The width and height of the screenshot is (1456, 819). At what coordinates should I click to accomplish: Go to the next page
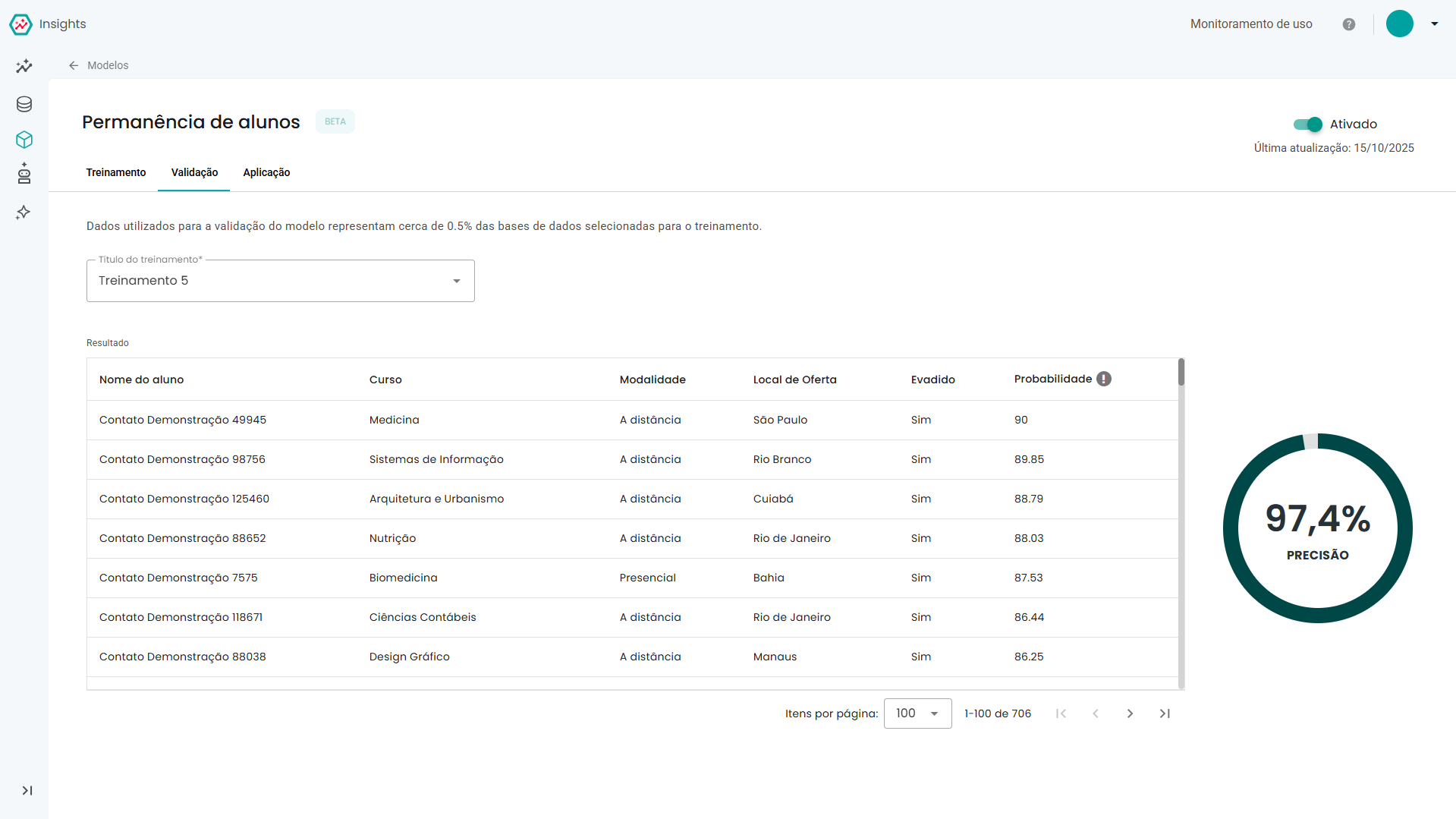click(x=1130, y=713)
